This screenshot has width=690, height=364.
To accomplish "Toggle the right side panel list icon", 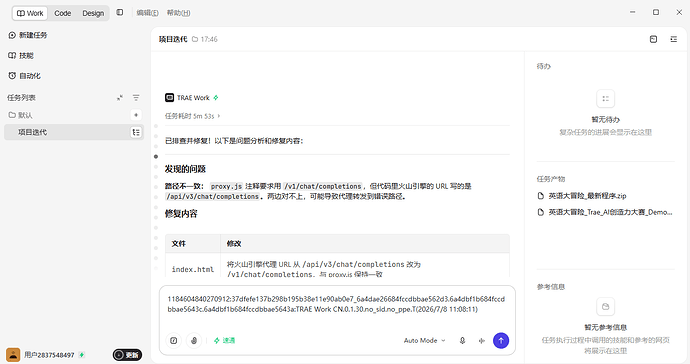I will pyautogui.click(x=673, y=39).
